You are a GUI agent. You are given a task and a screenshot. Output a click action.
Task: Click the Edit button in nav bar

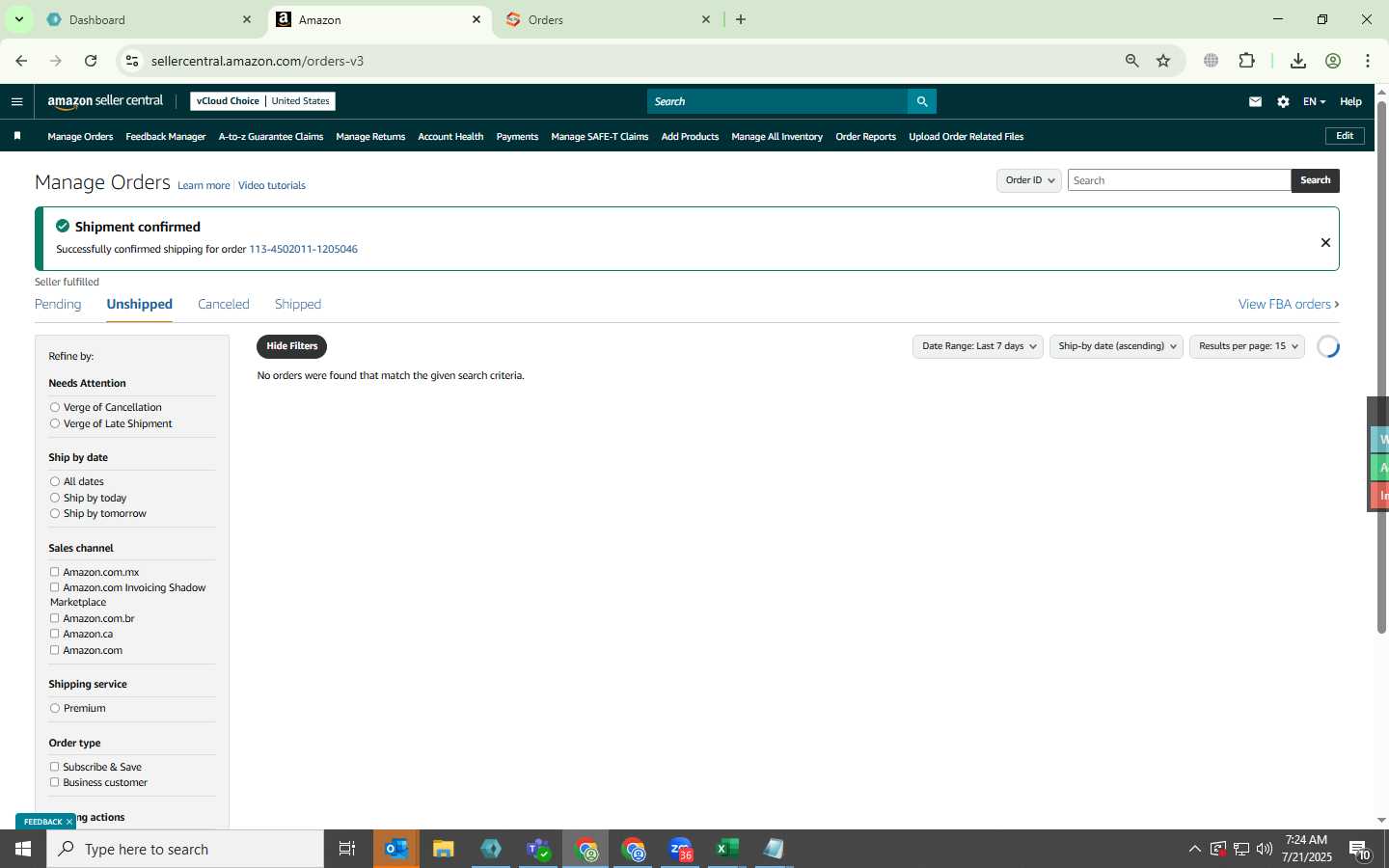1345,136
